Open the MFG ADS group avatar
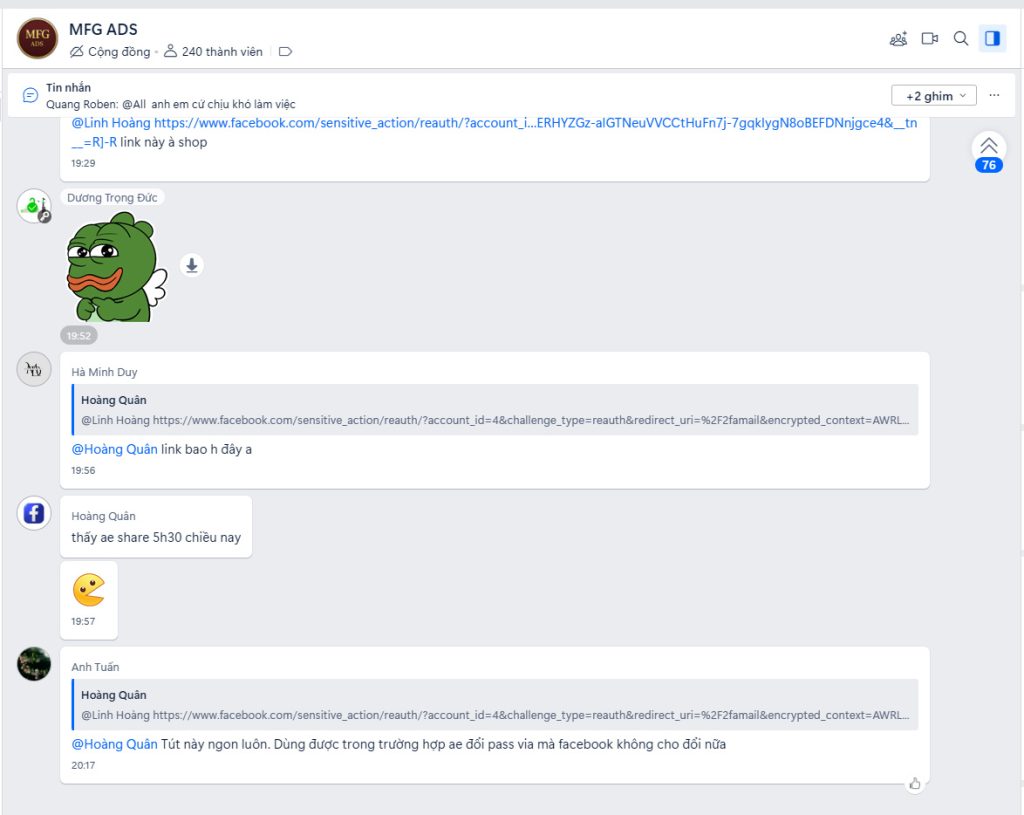1024x815 pixels. point(37,39)
